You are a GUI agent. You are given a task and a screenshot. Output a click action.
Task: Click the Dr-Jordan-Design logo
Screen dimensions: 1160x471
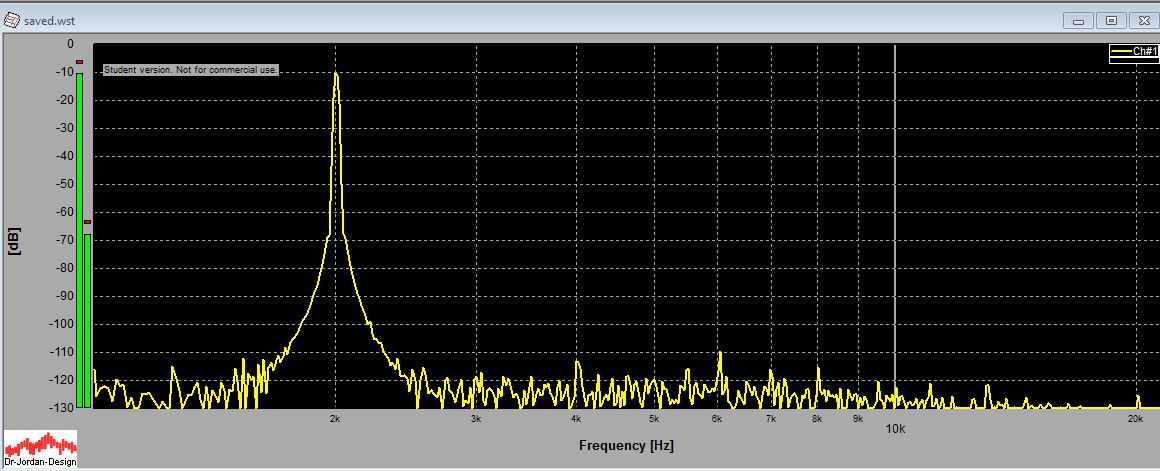tap(41, 449)
